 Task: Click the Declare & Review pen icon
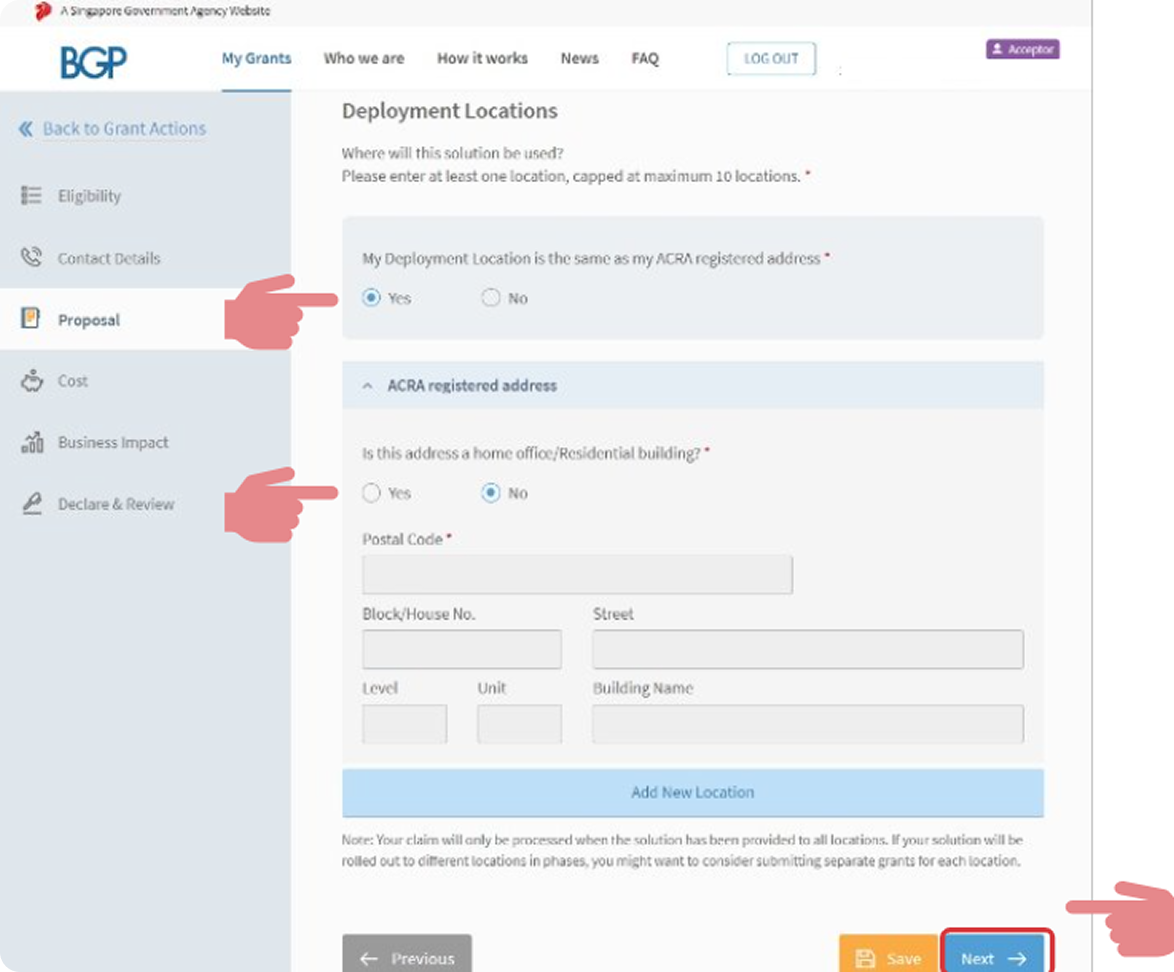32,504
